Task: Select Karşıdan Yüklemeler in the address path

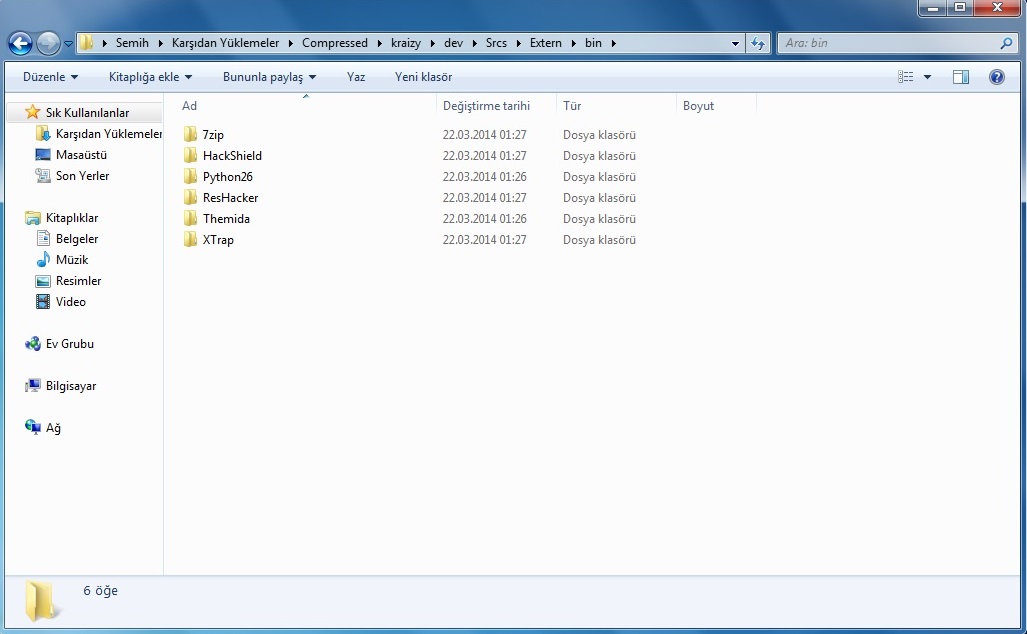Action: pyautogui.click(x=225, y=43)
